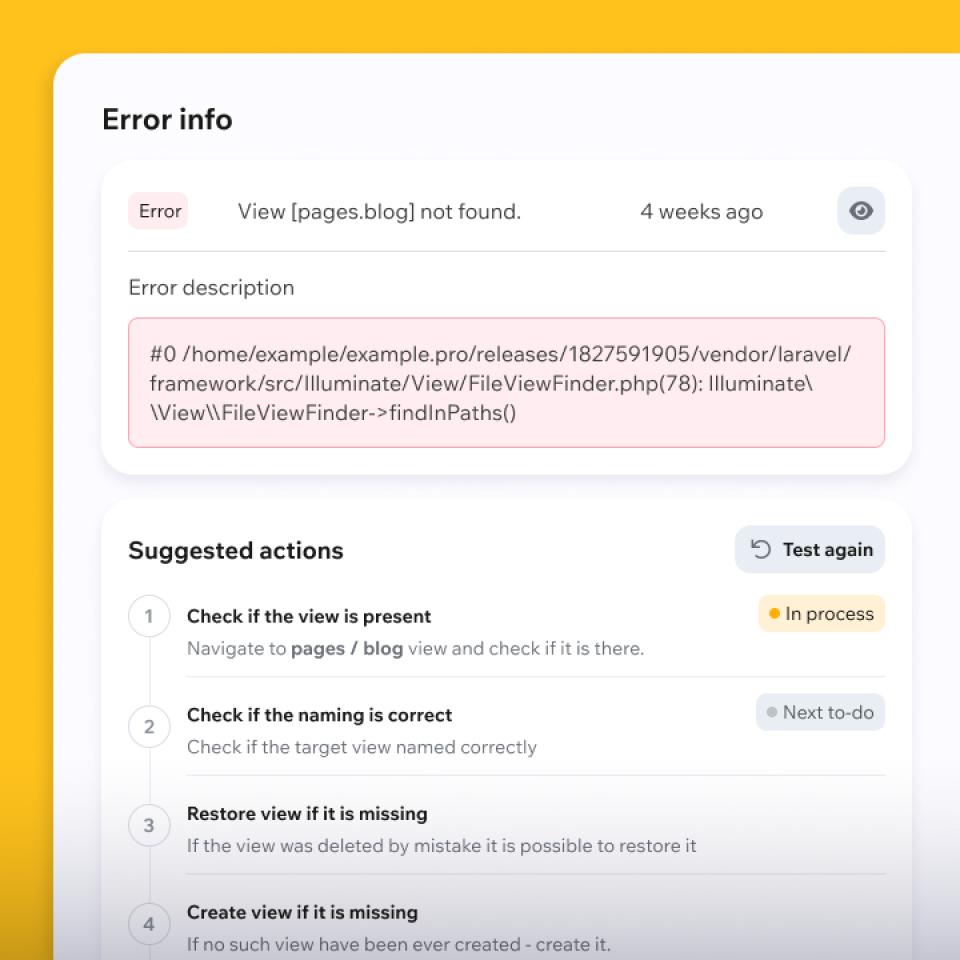The width and height of the screenshot is (960, 960).
Task: Expand 'Create view if it is missing'
Action: coord(302,912)
